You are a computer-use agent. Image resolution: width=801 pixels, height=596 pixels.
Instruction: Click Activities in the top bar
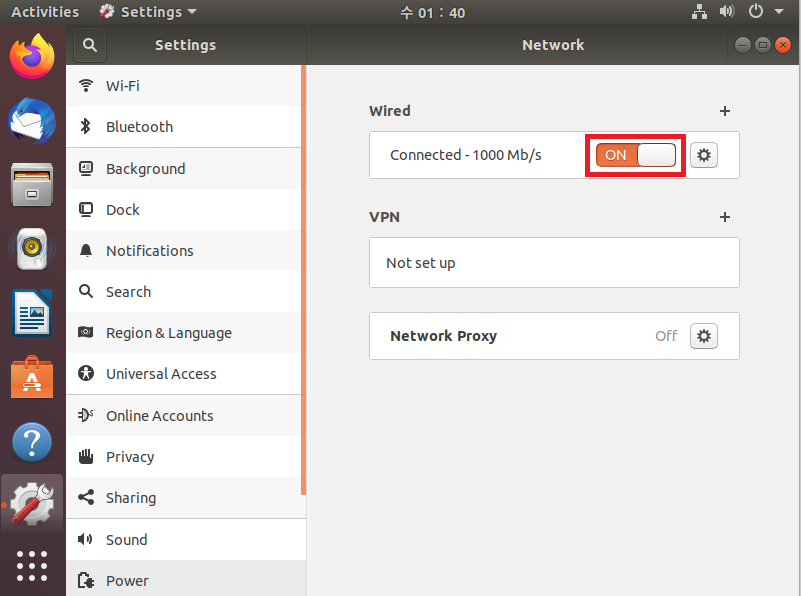[x=45, y=12]
